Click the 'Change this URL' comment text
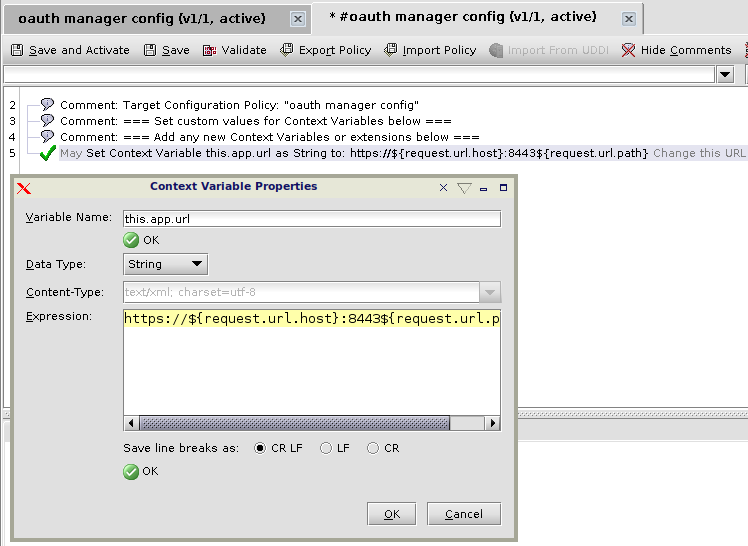Viewport: 748px width, 546px height. pos(699,153)
